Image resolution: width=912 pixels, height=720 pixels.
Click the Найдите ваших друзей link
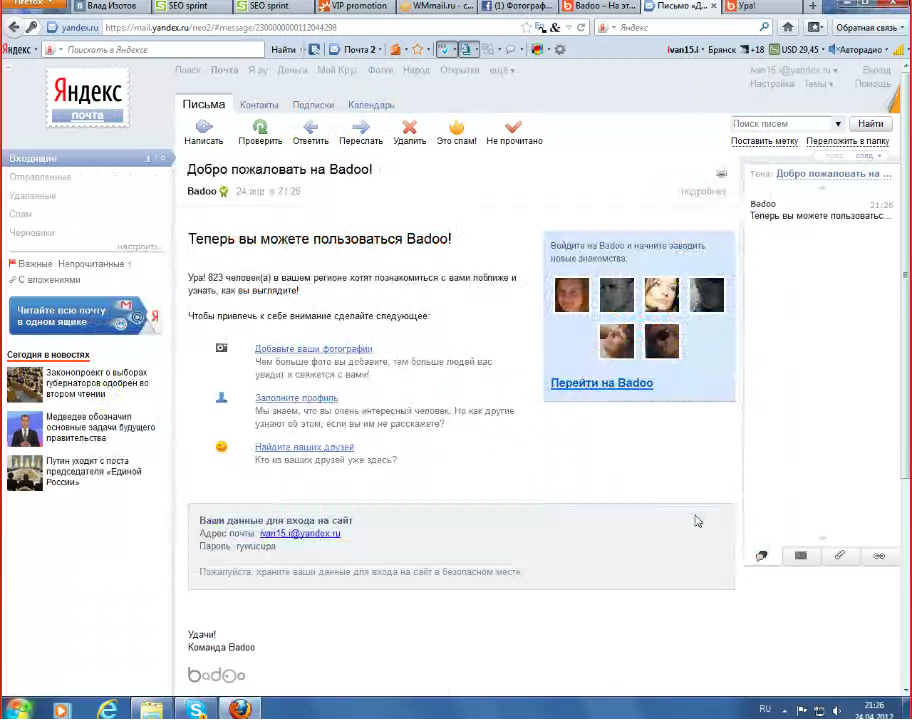[x=304, y=447]
